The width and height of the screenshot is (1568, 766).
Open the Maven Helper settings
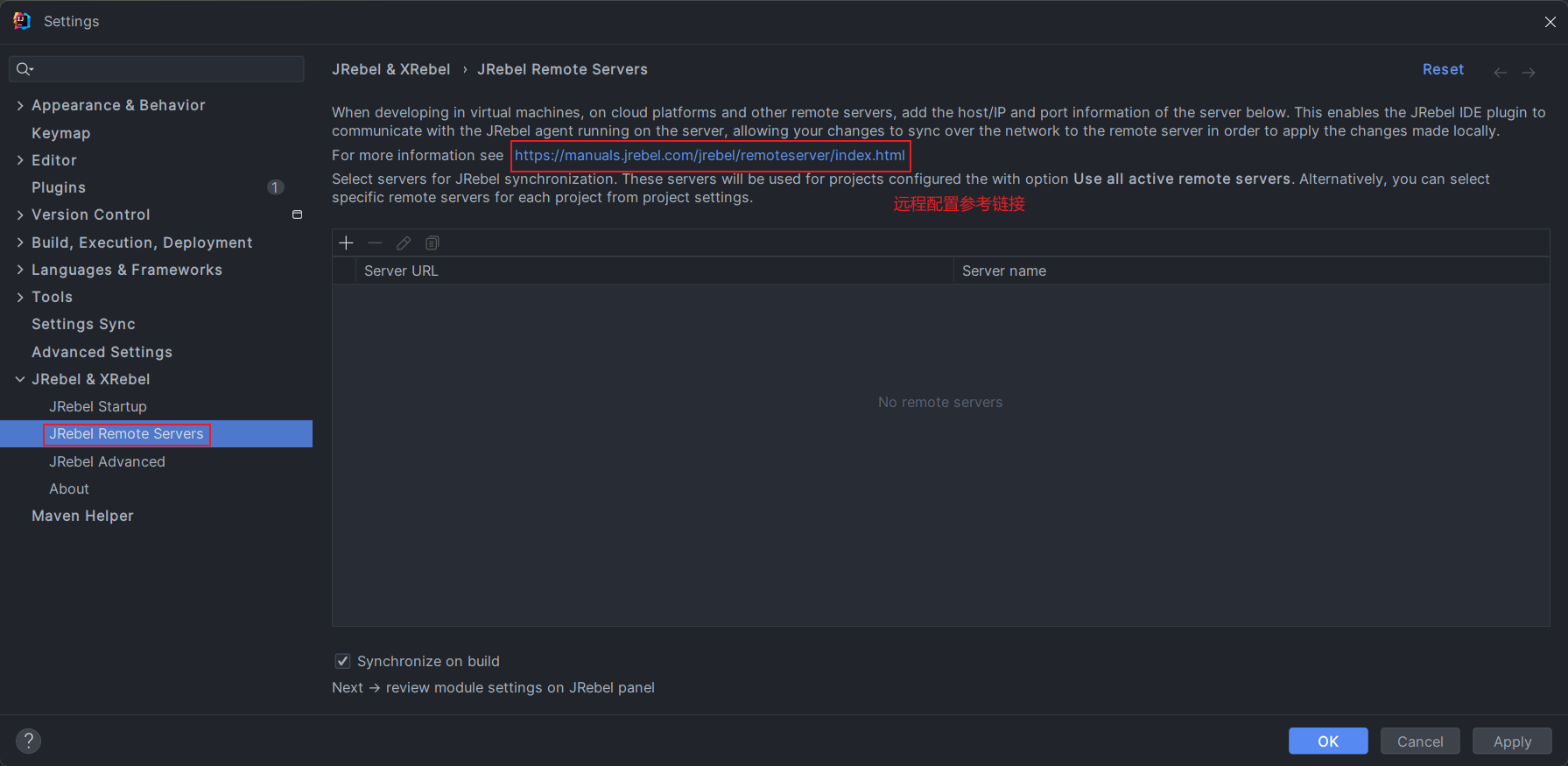[82, 516]
